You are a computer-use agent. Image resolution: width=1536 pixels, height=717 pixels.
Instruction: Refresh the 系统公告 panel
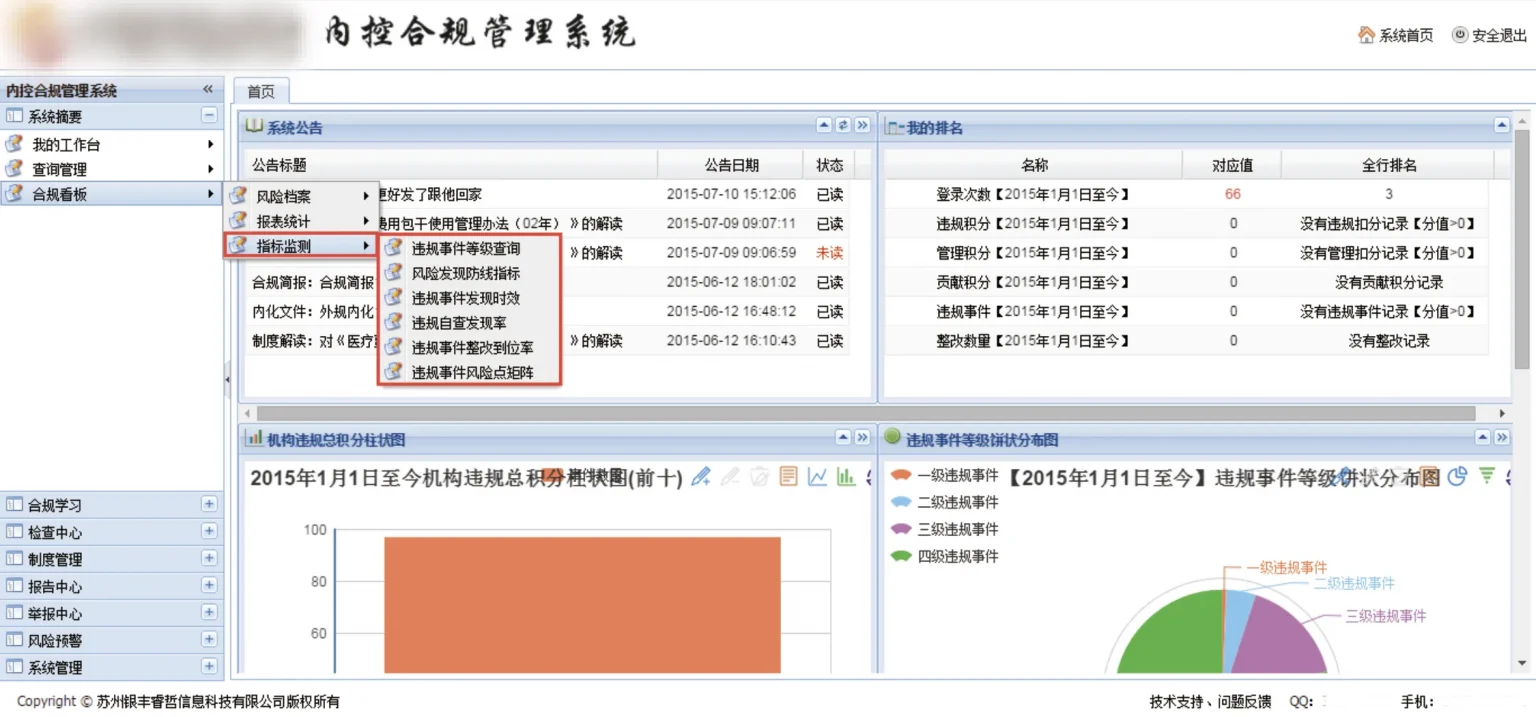point(843,126)
